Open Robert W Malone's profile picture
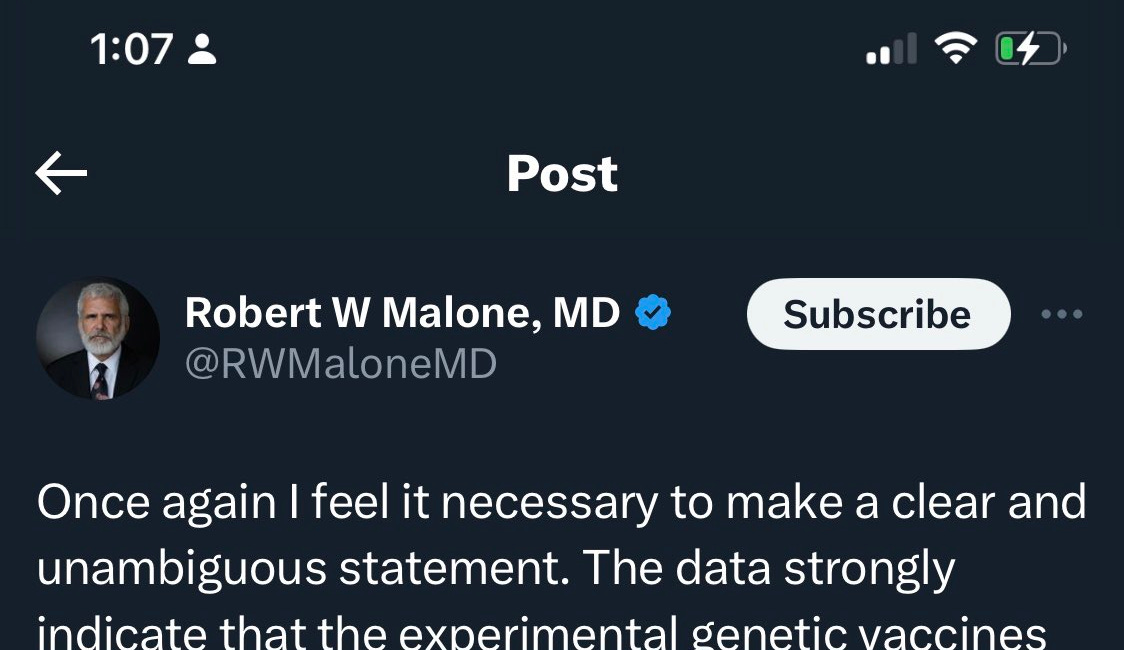 [x=97, y=338]
